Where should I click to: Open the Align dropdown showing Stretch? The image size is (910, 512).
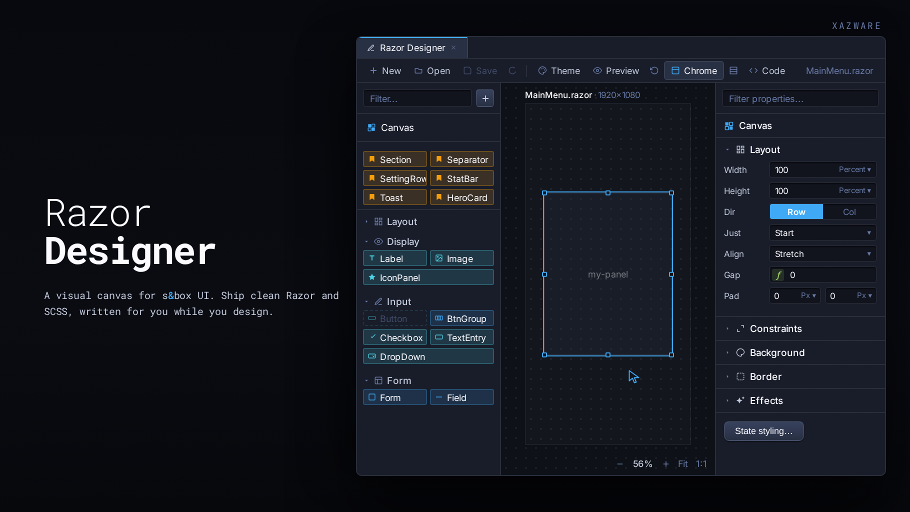click(x=822, y=254)
